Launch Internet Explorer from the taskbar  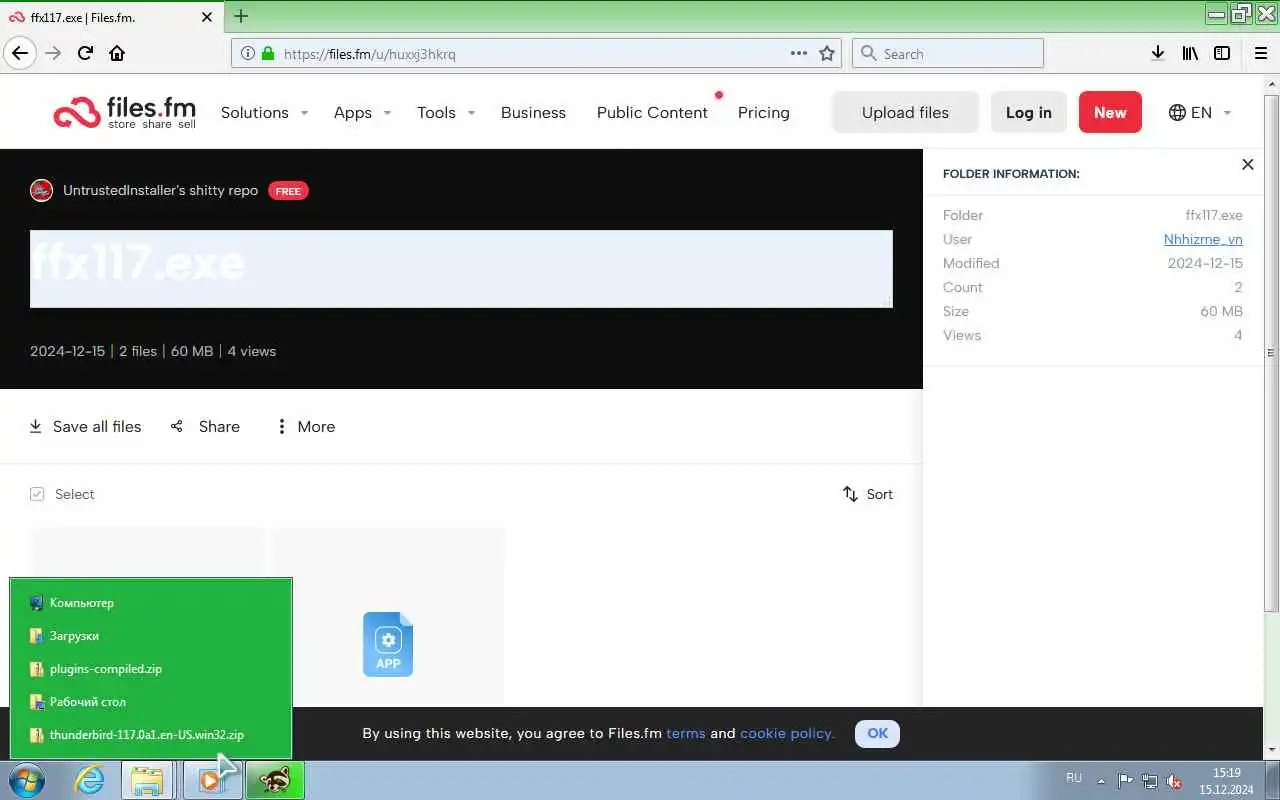pyautogui.click(x=90, y=780)
